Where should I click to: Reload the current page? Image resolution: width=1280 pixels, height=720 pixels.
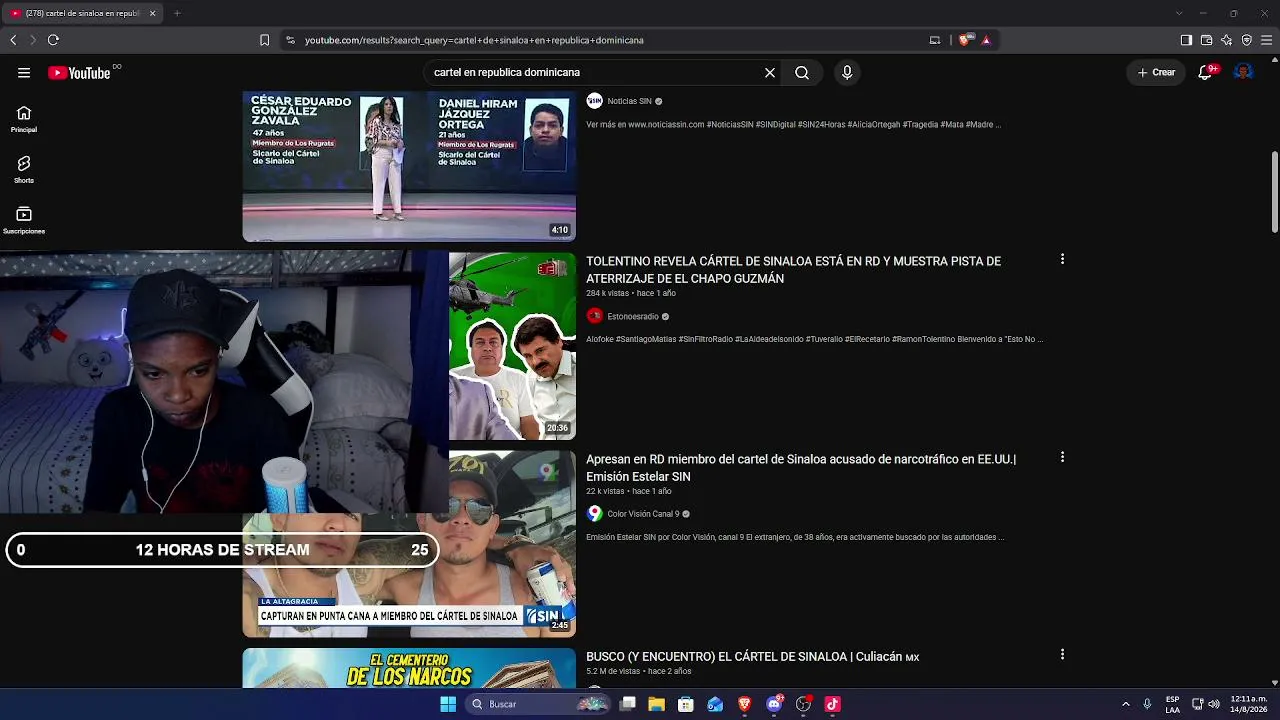point(53,40)
